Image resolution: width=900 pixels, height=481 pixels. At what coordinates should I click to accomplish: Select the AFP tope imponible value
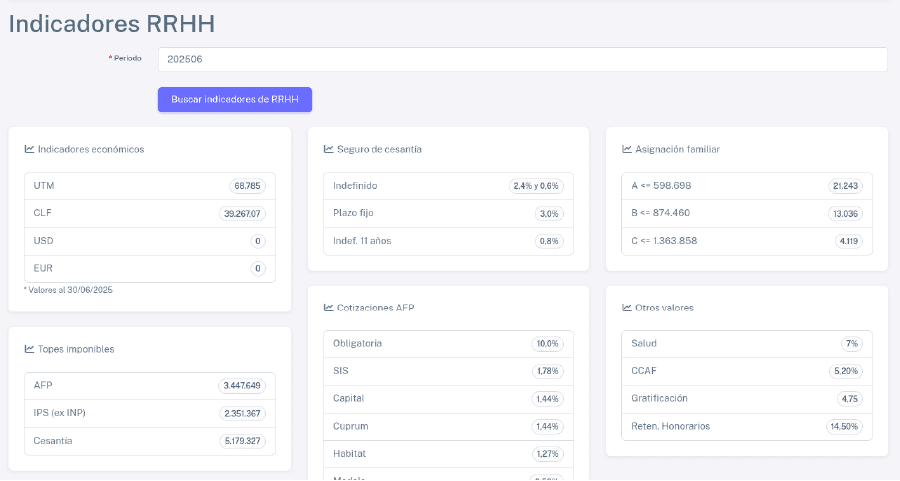pyautogui.click(x=241, y=386)
